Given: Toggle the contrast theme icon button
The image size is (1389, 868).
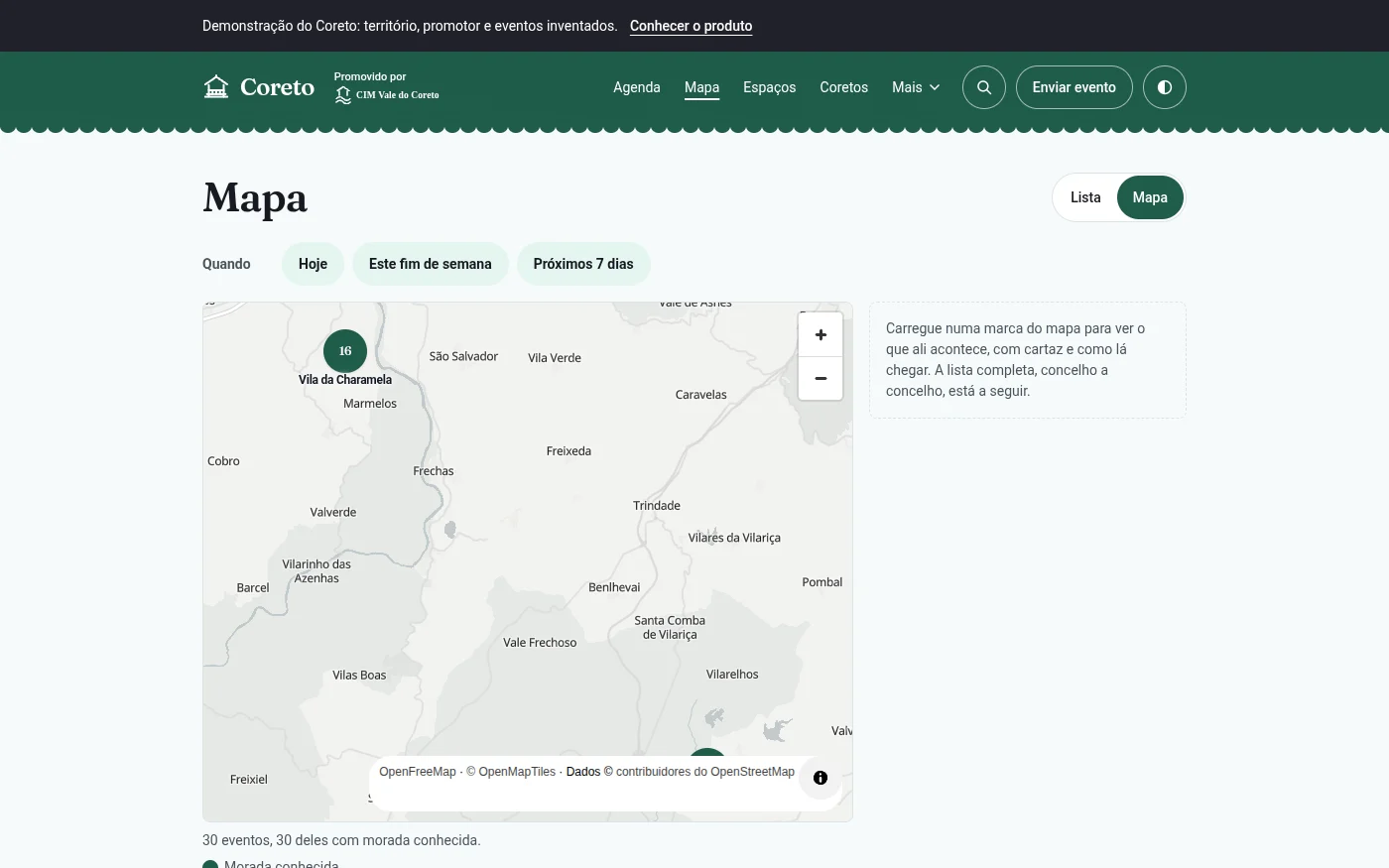Looking at the screenshot, I should pyautogui.click(x=1165, y=87).
